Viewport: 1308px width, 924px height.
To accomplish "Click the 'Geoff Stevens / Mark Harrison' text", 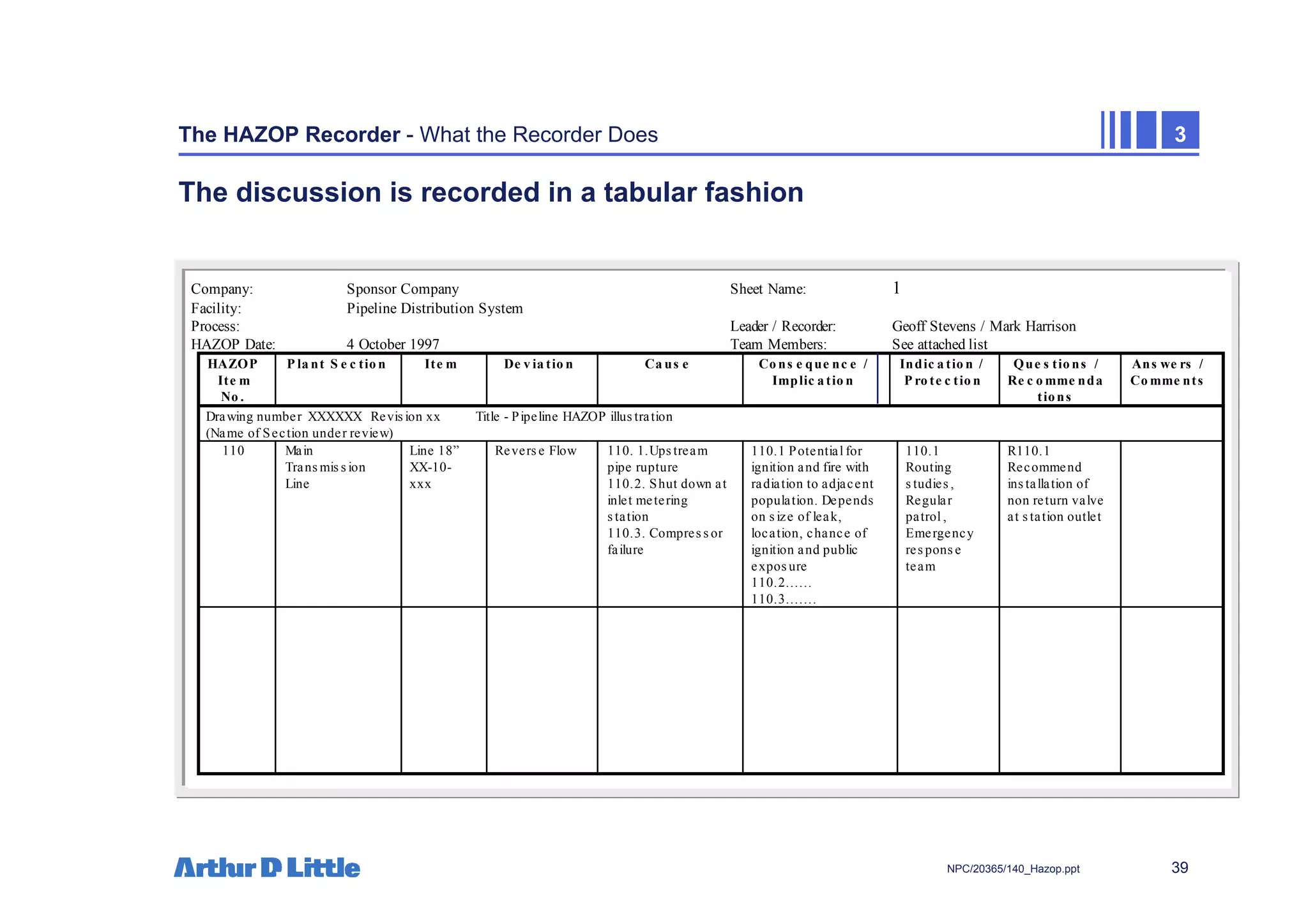I will [x=984, y=326].
